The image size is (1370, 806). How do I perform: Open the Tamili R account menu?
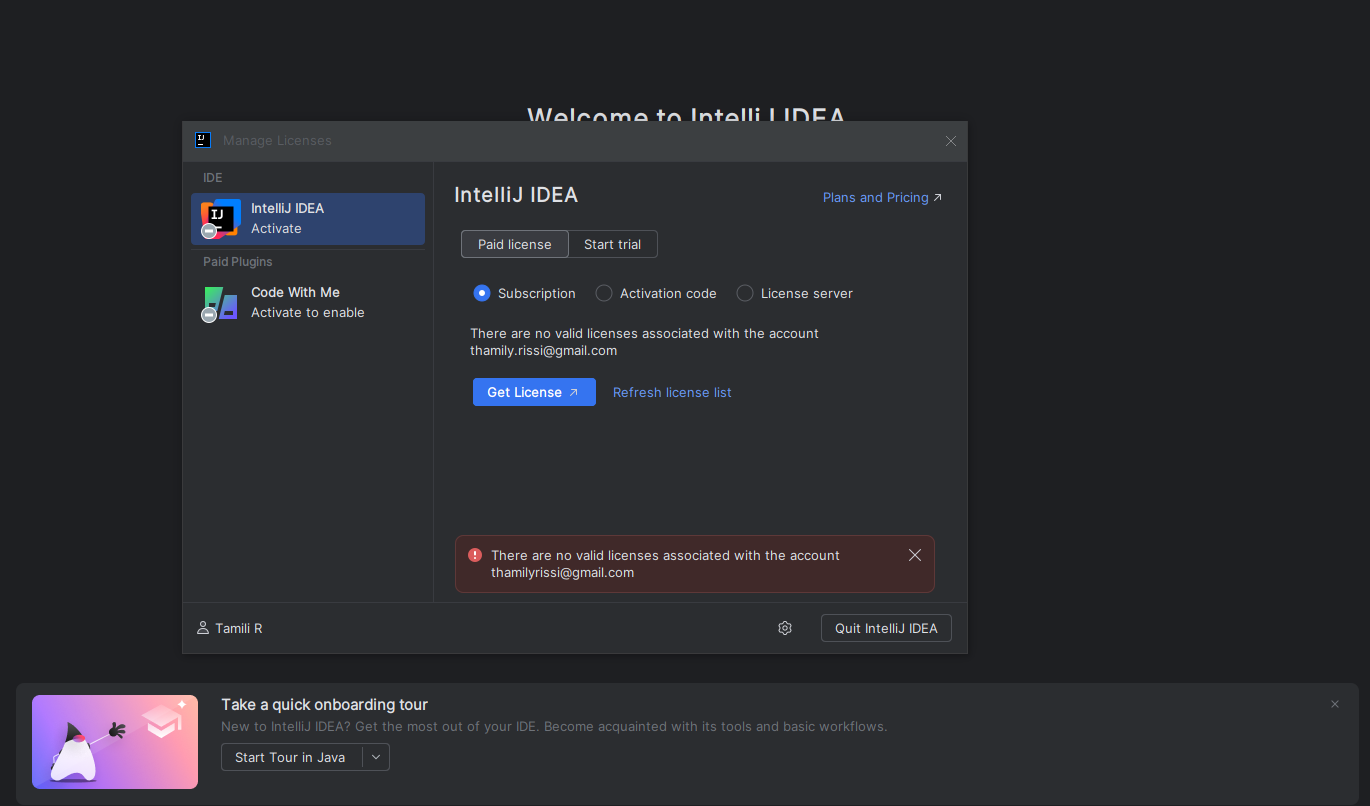tap(230, 628)
